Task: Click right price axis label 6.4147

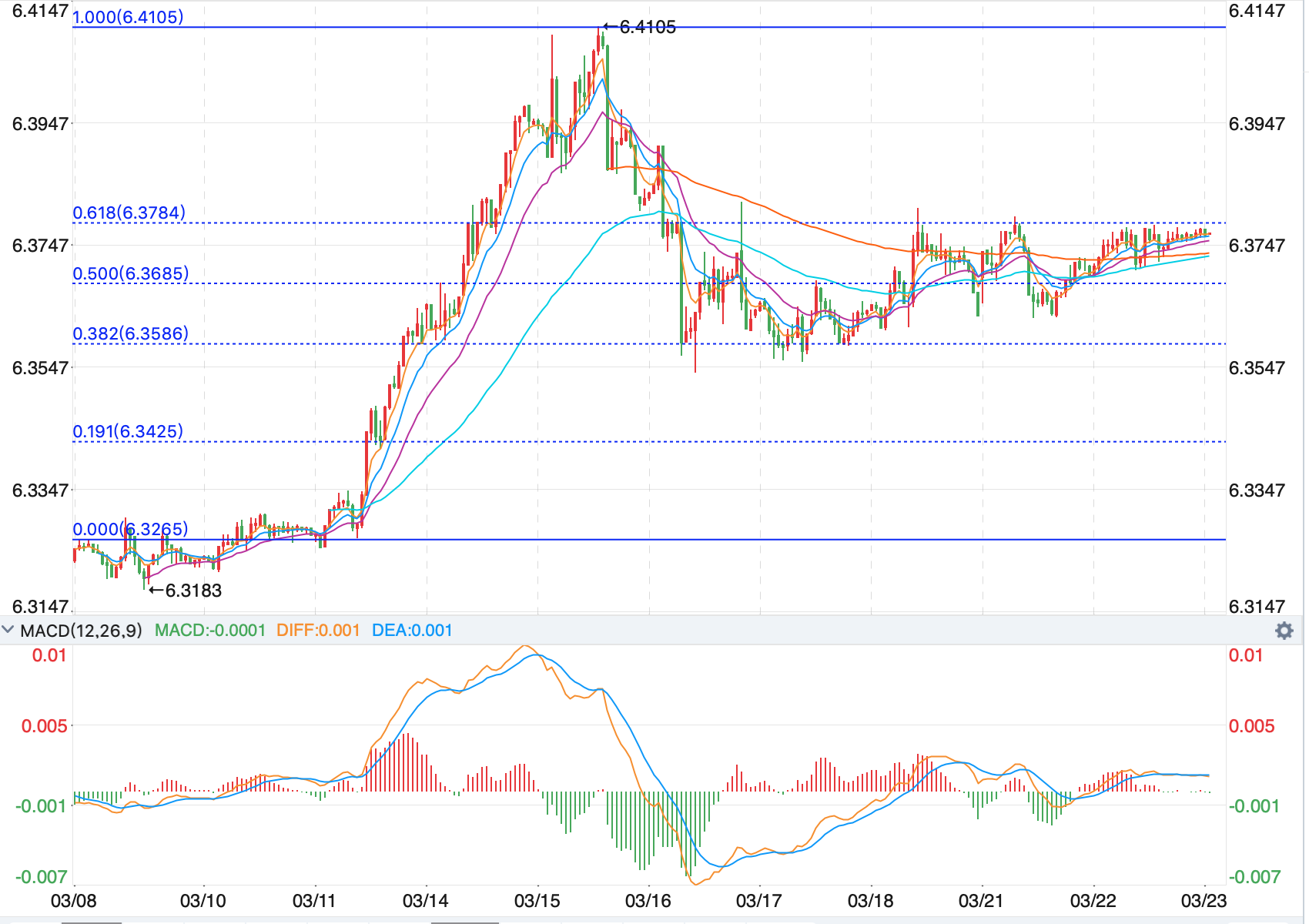Action: tap(1257, 11)
